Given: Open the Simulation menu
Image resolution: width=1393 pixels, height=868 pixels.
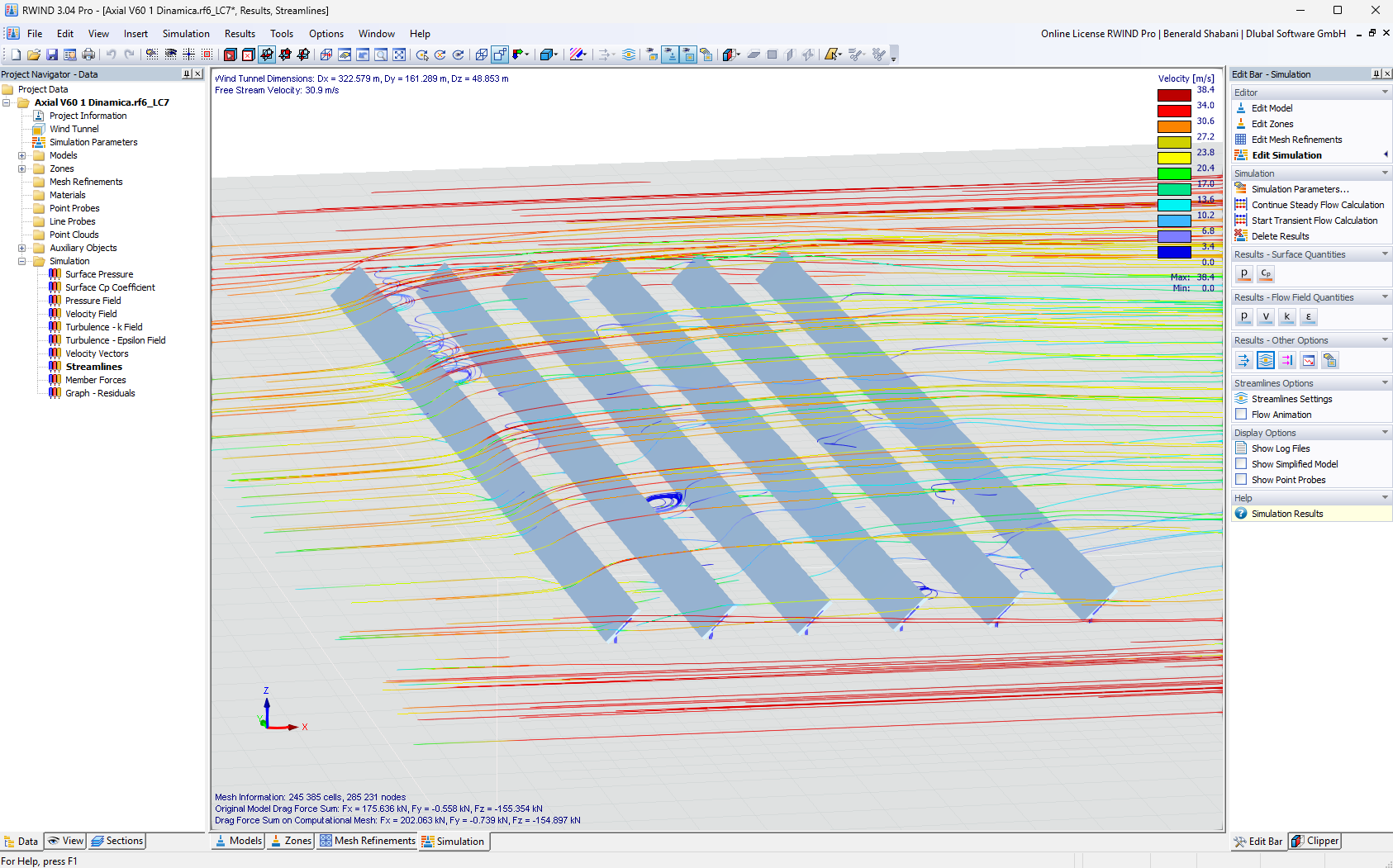Looking at the screenshot, I should tap(186, 34).
